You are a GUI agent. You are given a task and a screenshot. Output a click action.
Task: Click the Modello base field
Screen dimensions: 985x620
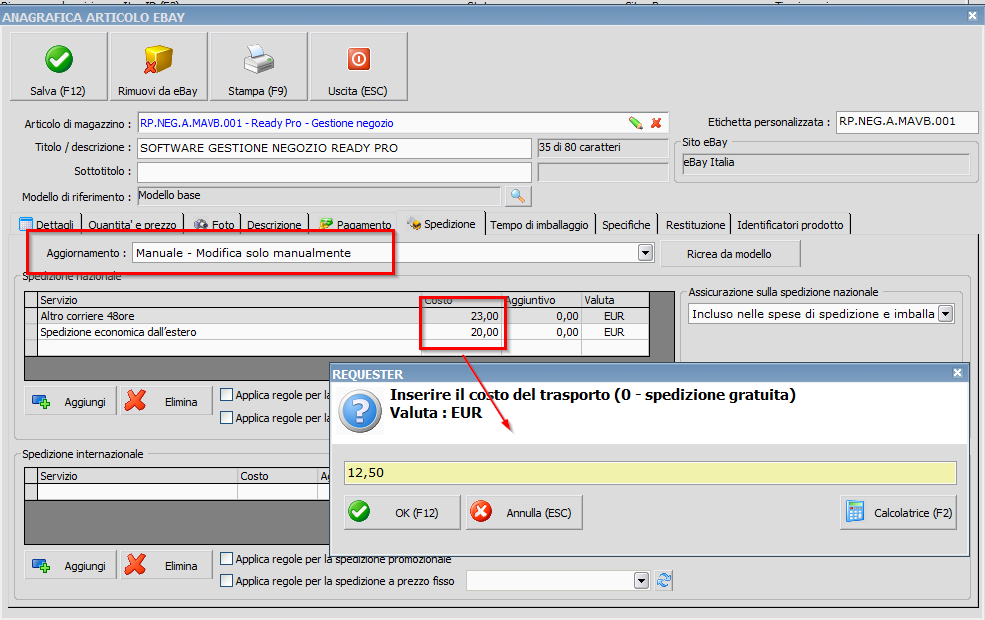point(318,196)
